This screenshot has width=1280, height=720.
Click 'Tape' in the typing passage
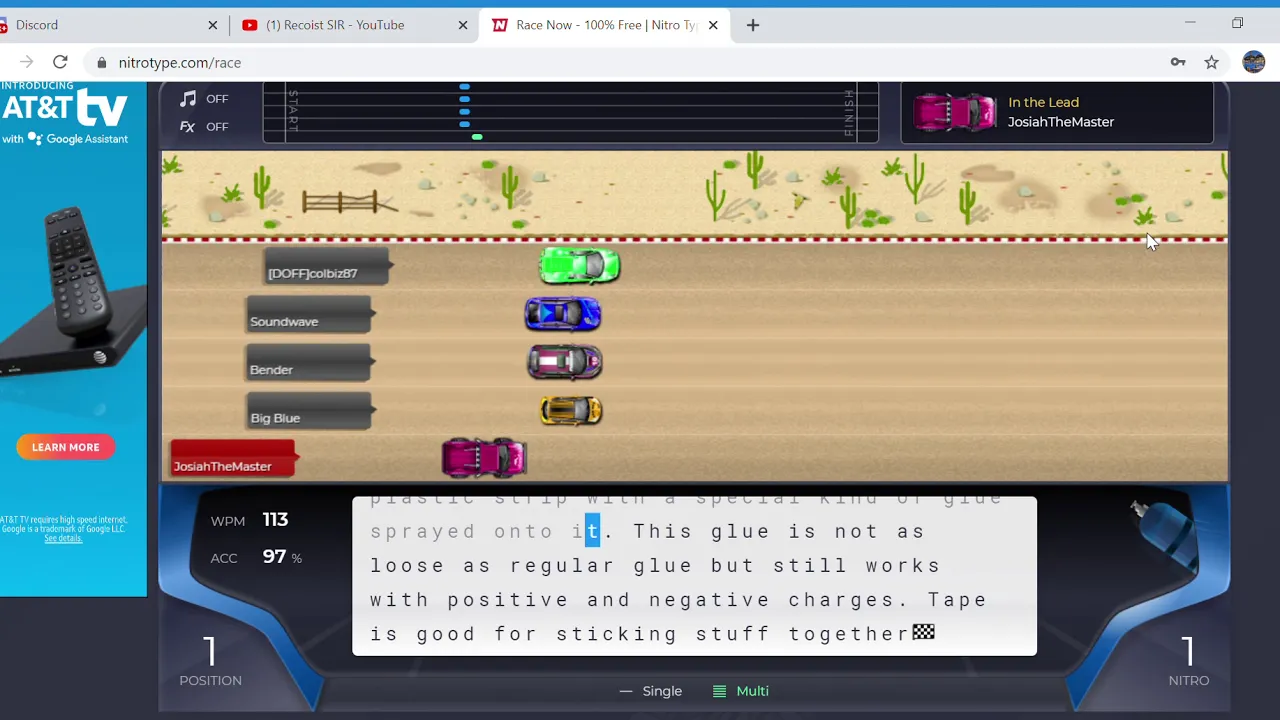pyautogui.click(x=957, y=600)
